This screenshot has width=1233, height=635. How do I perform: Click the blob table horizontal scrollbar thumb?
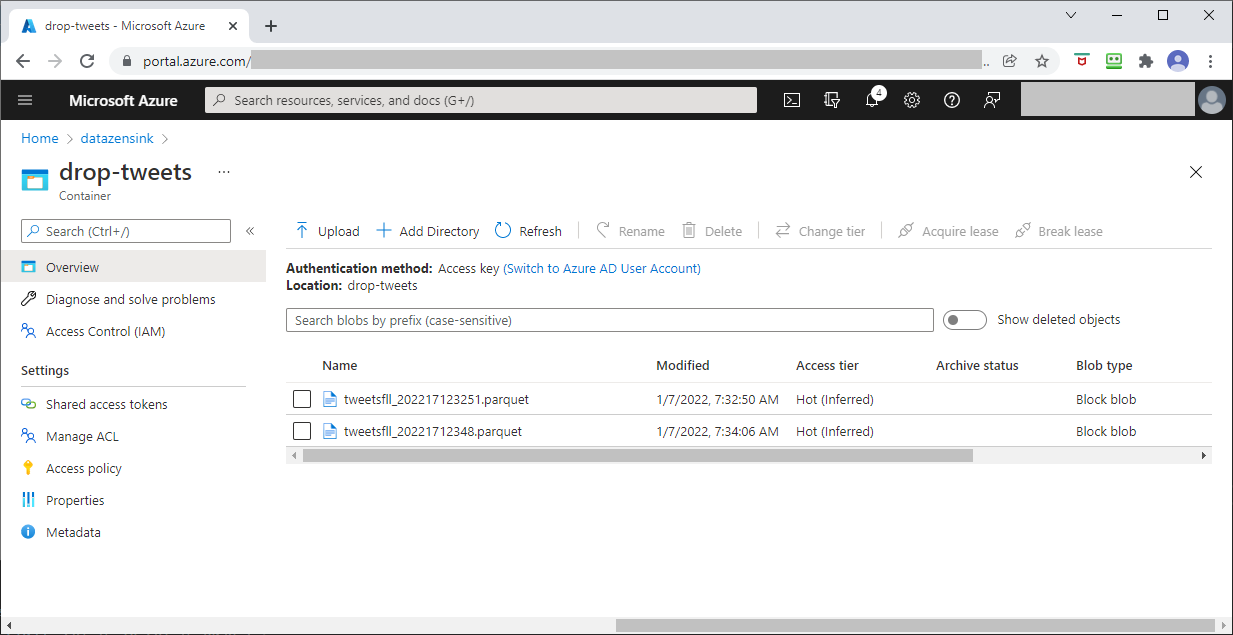click(x=638, y=455)
